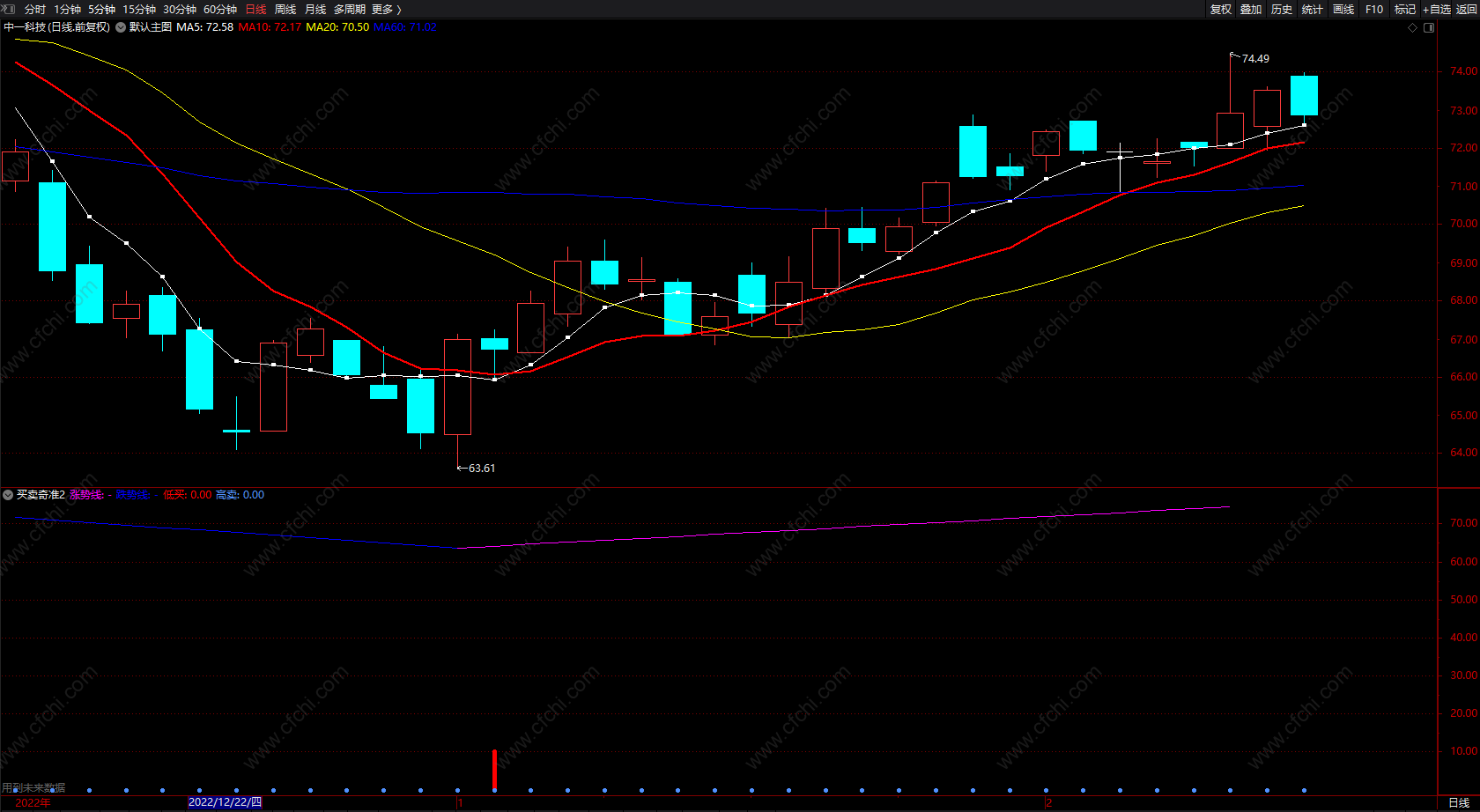Click the MA20: 70.50 label
Image resolution: width=1480 pixels, height=812 pixels.
337,27
